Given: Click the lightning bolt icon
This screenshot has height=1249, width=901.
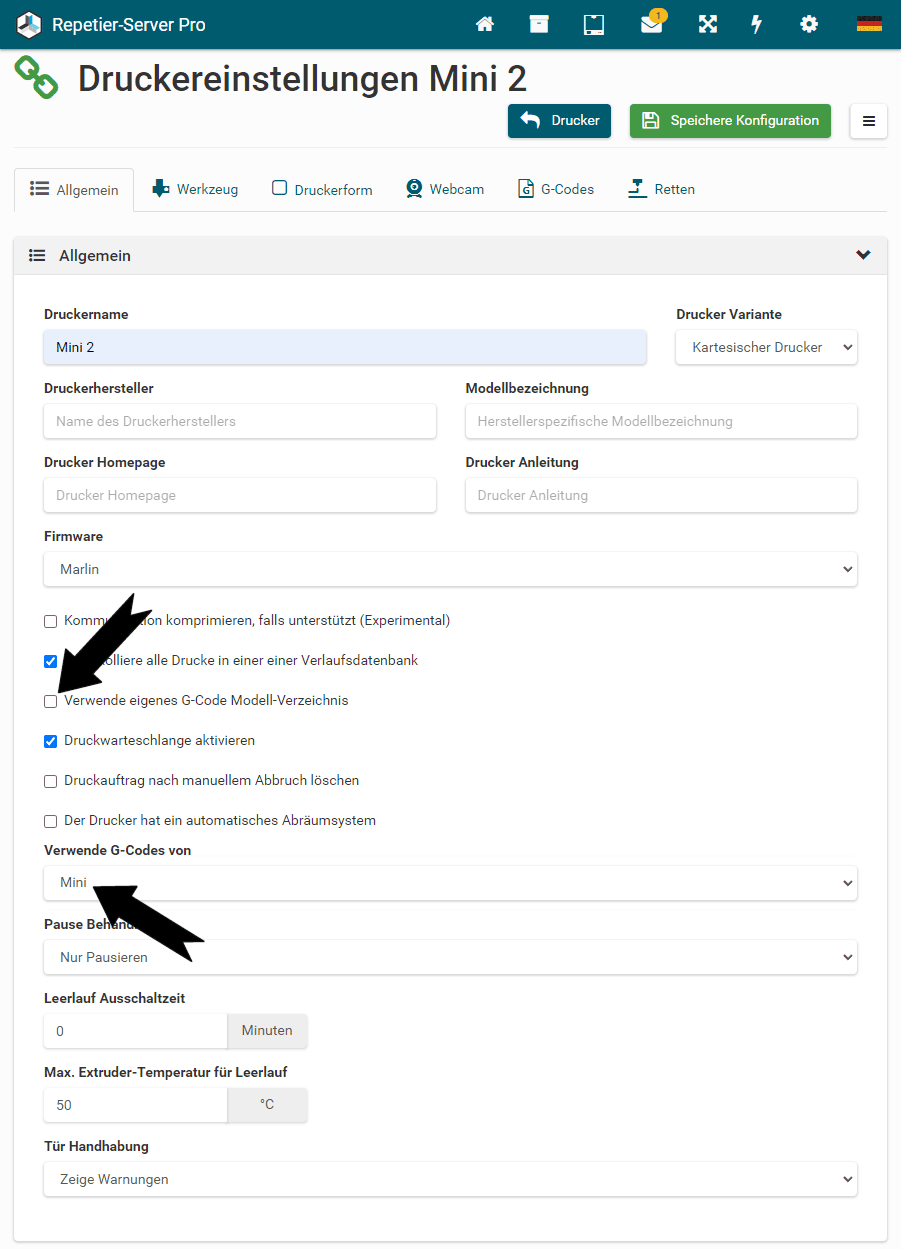Looking at the screenshot, I should (x=757, y=24).
